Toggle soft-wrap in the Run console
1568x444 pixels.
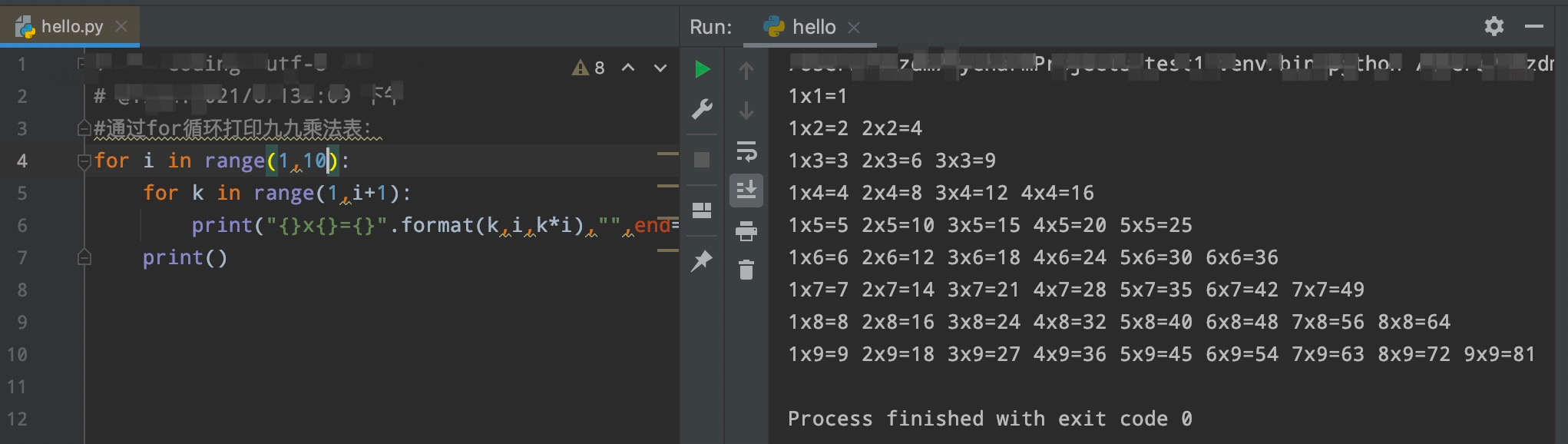point(746,151)
